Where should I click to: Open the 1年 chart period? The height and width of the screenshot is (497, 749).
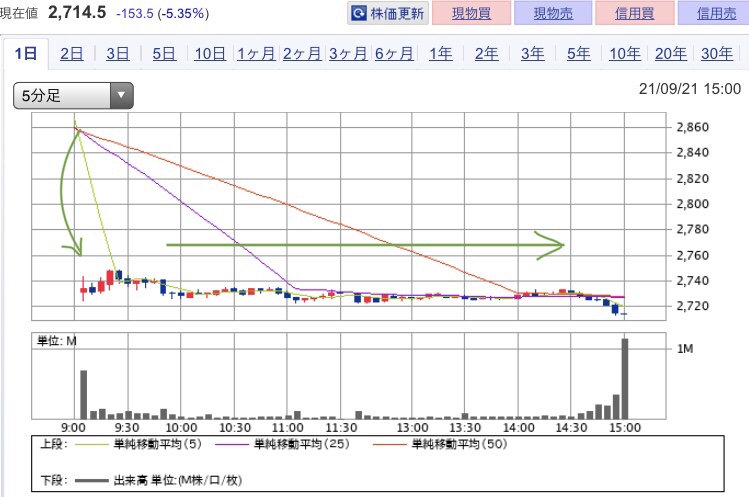coord(440,54)
